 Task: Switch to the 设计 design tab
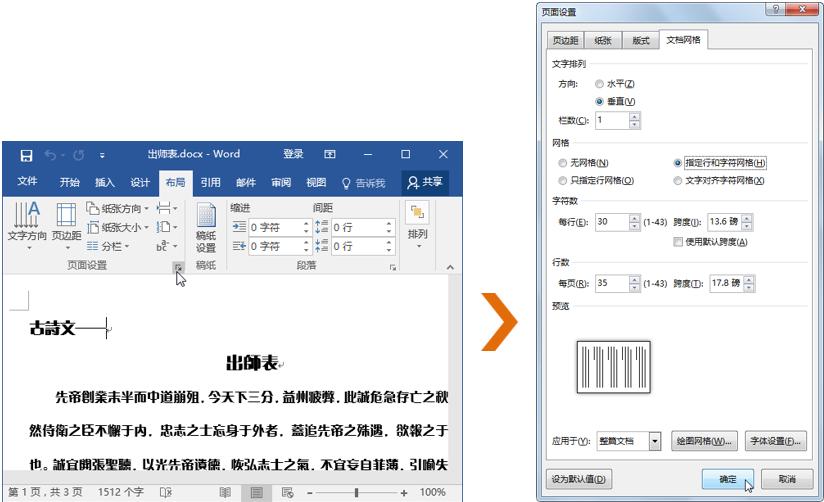coord(140,182)
